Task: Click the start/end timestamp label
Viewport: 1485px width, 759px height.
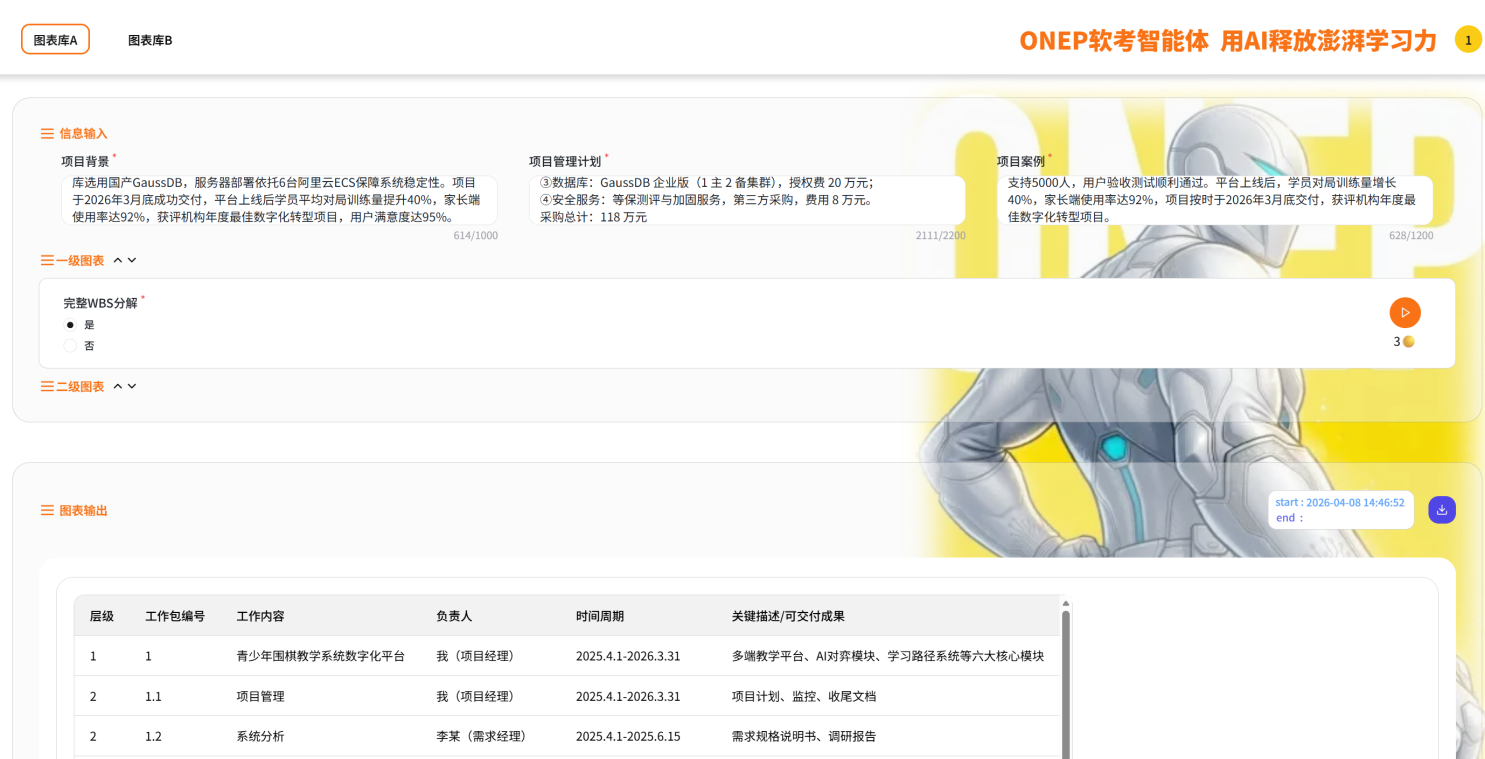Action: (x=1340, y=509)
